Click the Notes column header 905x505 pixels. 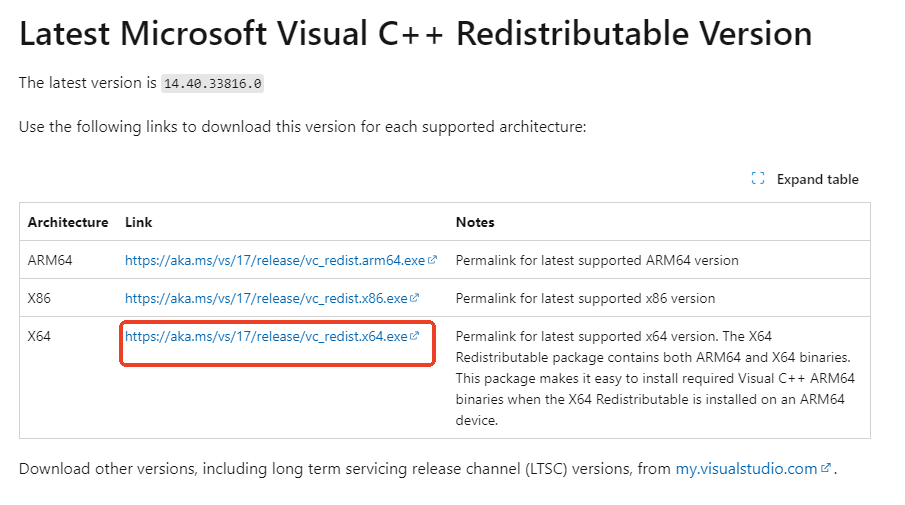click(475, 222)
